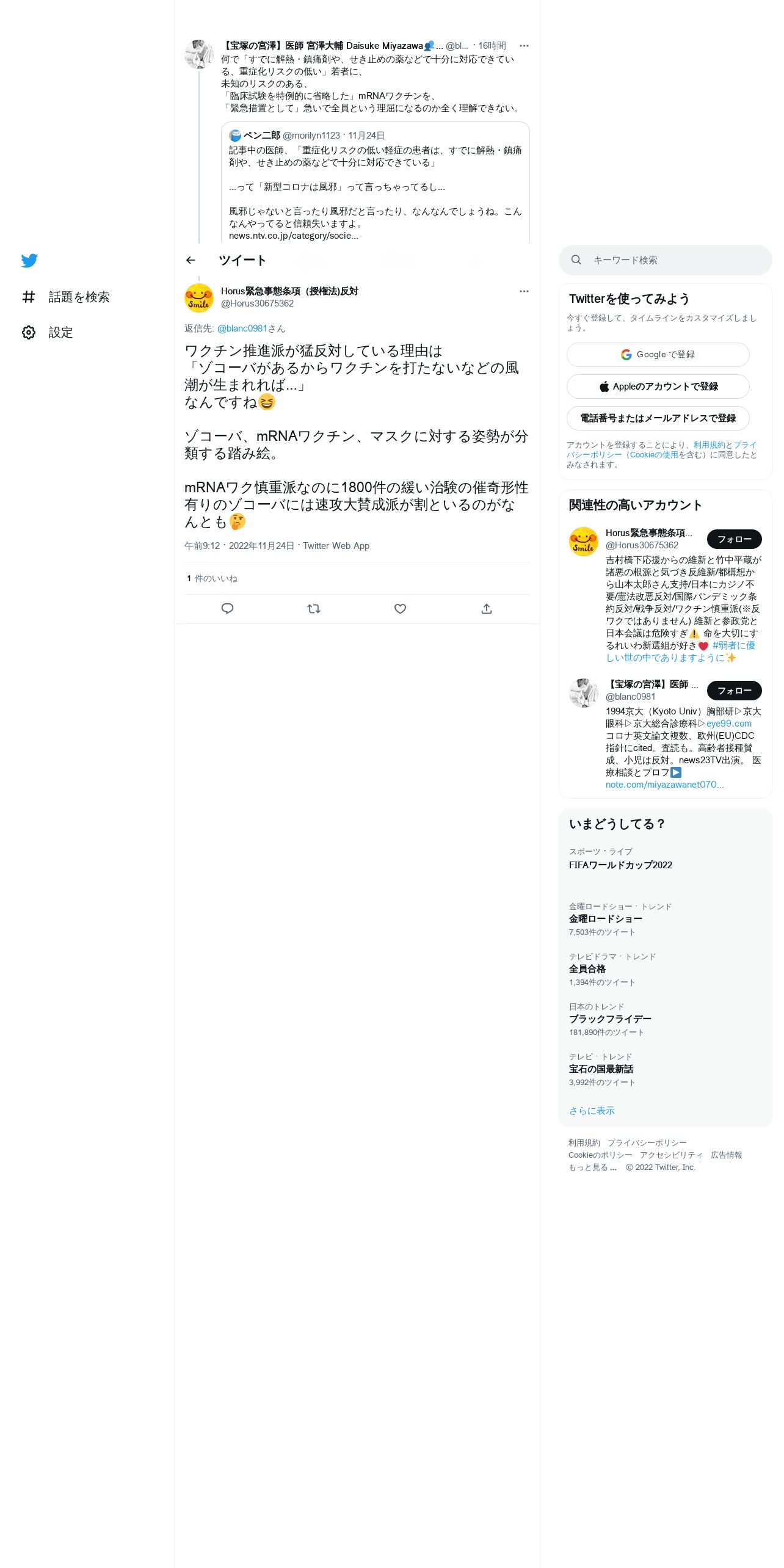Follow the @blanc0981 account

tap(735, 691)
